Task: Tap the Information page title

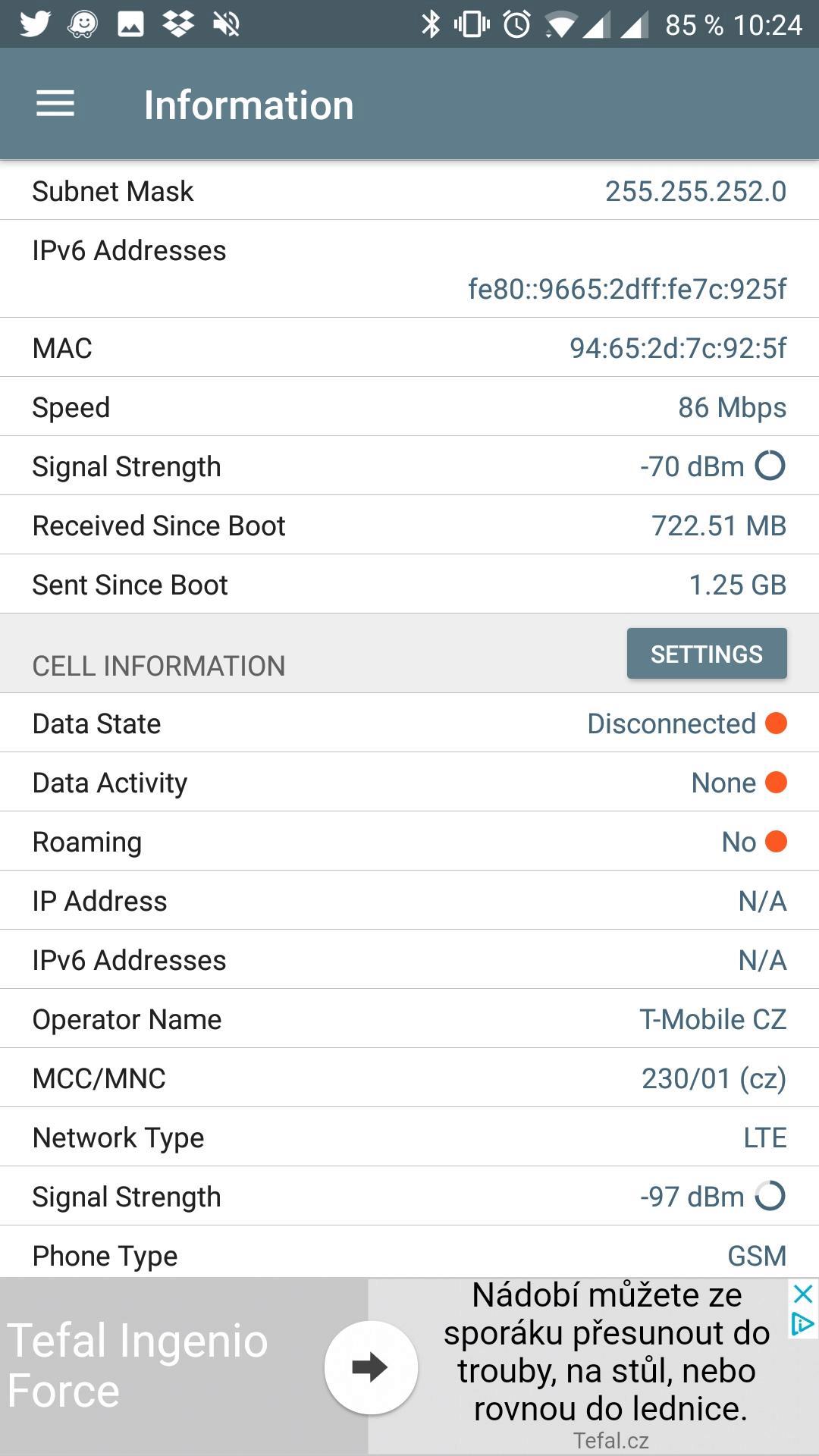Action: click(x=249, y=105)
